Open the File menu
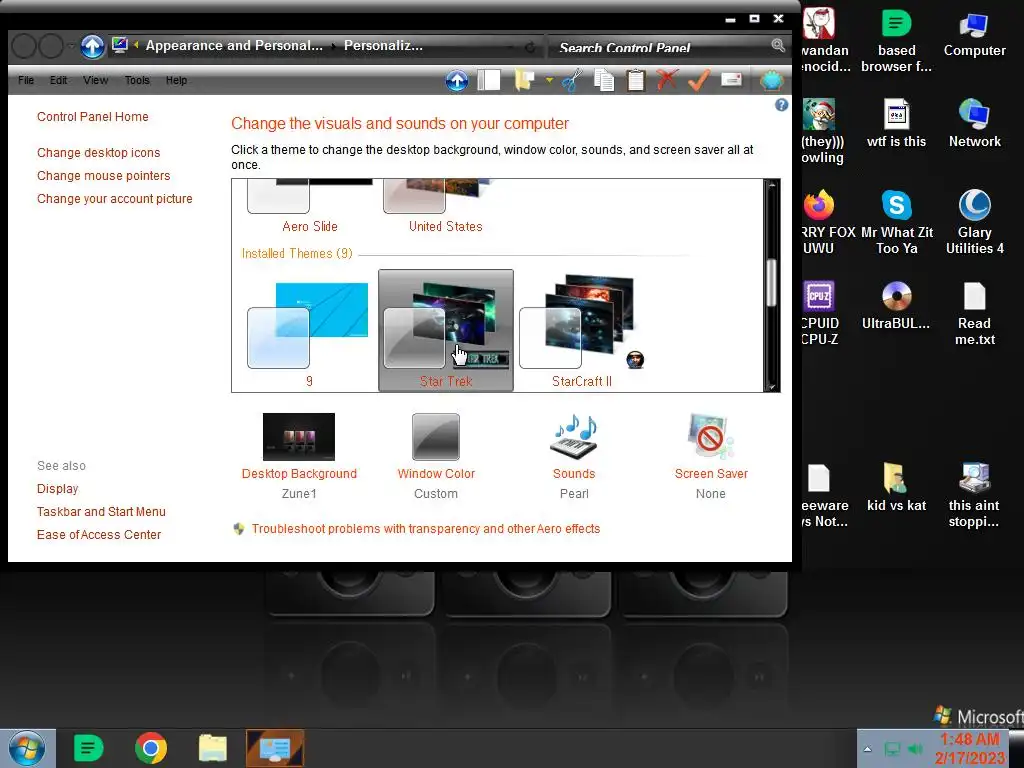 pyautogui.click(x=26, y=80)
